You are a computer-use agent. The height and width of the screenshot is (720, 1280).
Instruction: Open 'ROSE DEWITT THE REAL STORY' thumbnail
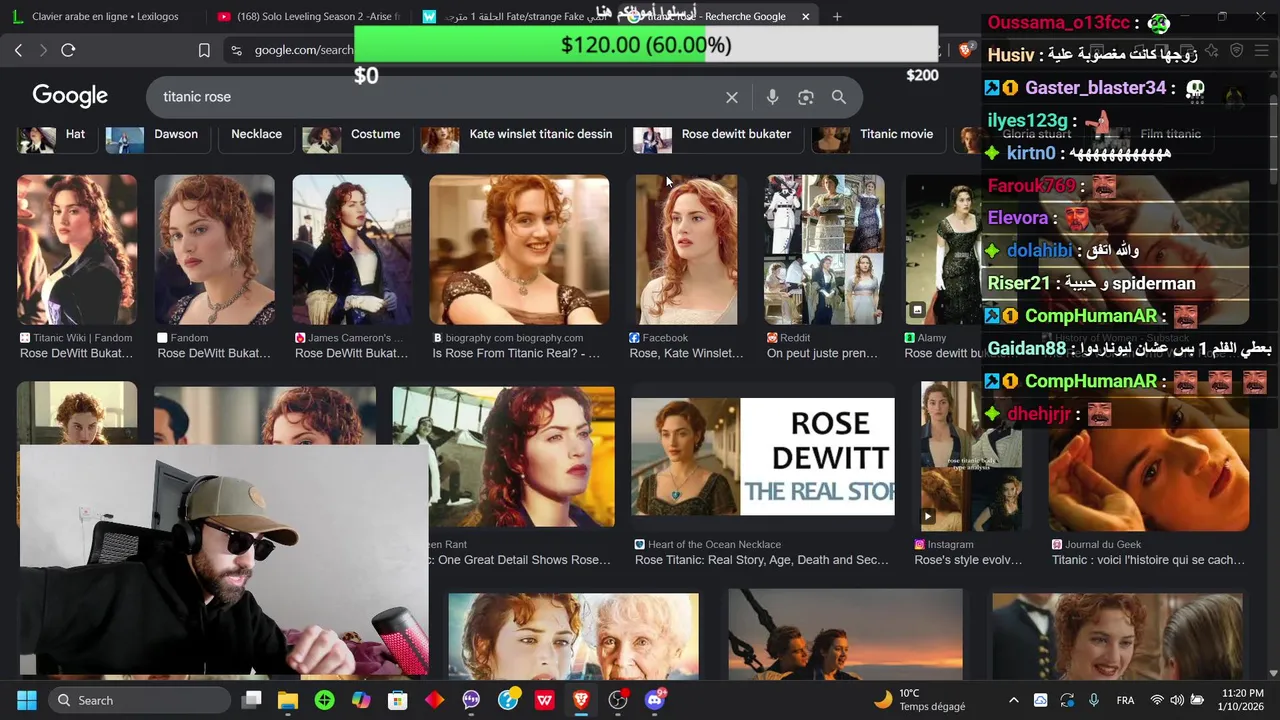pos(763,456)
